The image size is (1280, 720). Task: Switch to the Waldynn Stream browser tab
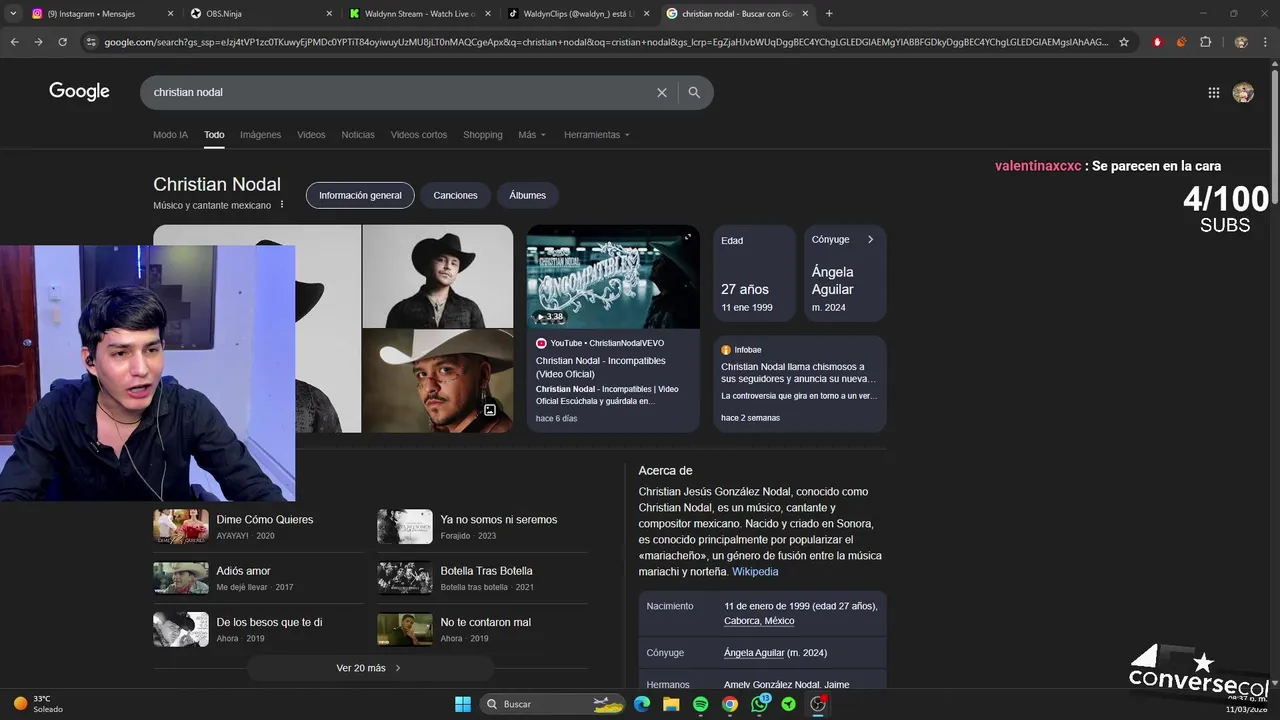click(420, 14)
